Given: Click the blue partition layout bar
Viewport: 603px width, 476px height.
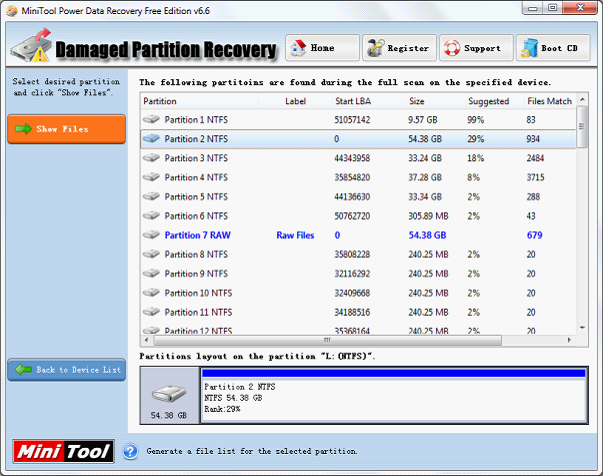Looking at the screenshot, I should (x=393, y=373).
